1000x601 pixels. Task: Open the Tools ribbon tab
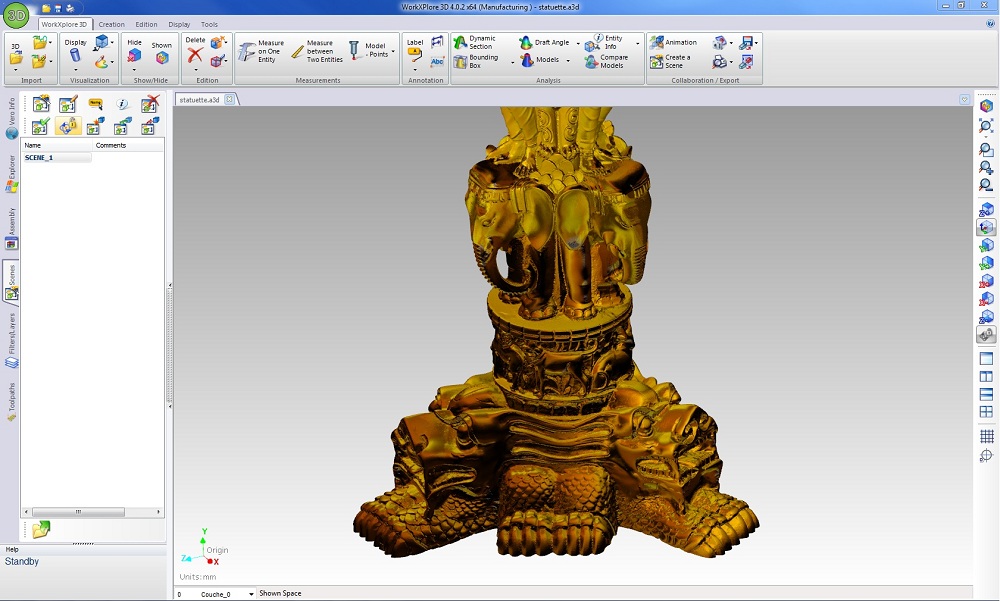coord(209,24)
